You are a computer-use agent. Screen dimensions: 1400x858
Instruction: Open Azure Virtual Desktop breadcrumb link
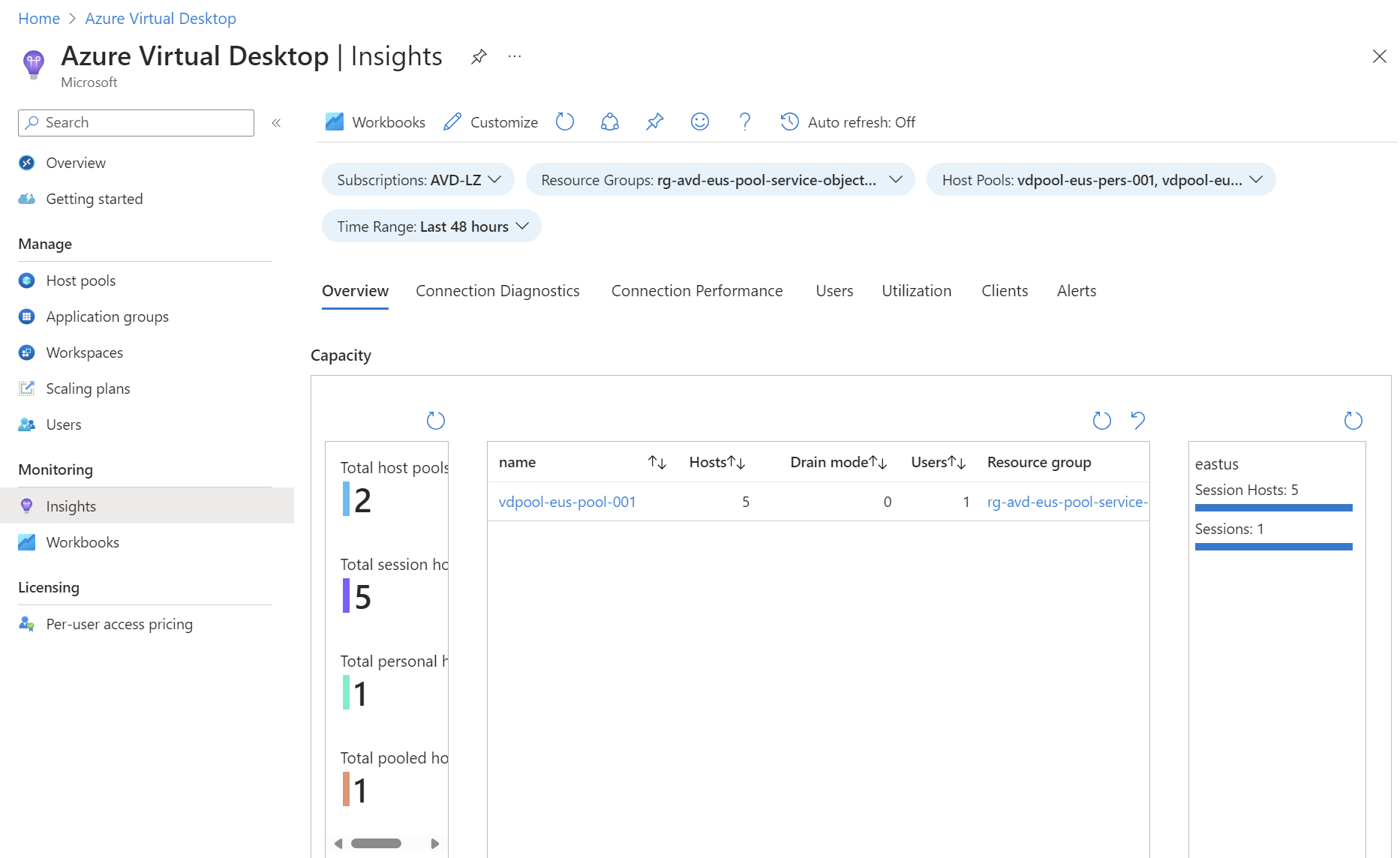coord(161,19)
